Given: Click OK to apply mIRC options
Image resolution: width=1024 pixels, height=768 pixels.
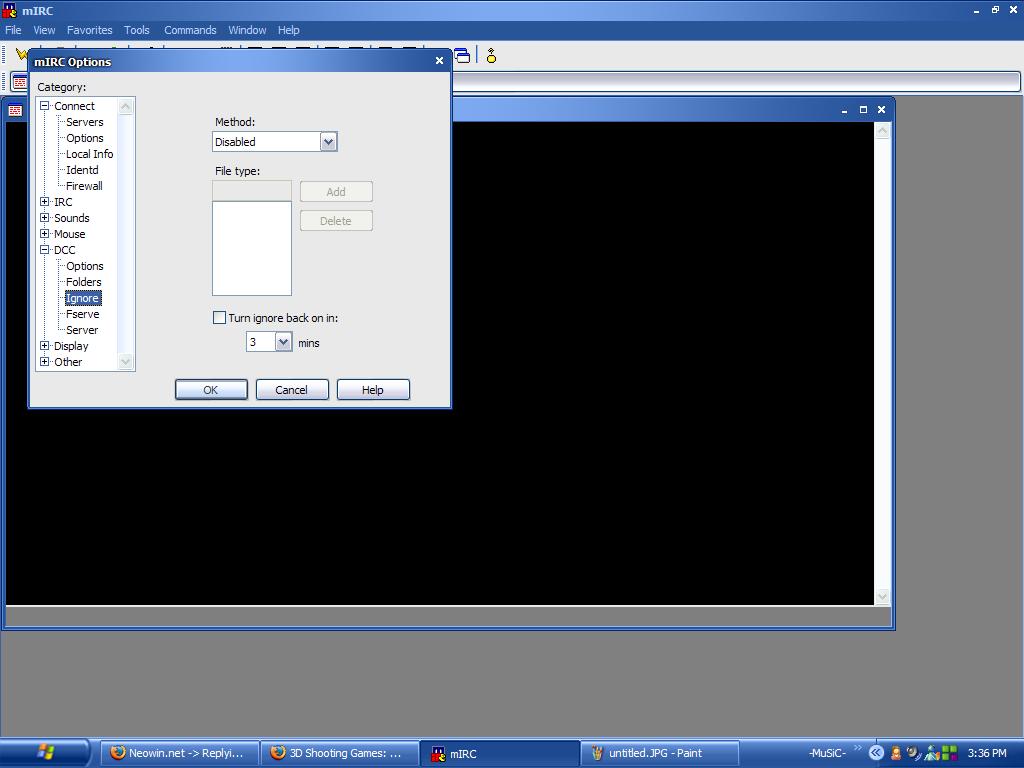Looking at the screenshot, I should point(211,389).
